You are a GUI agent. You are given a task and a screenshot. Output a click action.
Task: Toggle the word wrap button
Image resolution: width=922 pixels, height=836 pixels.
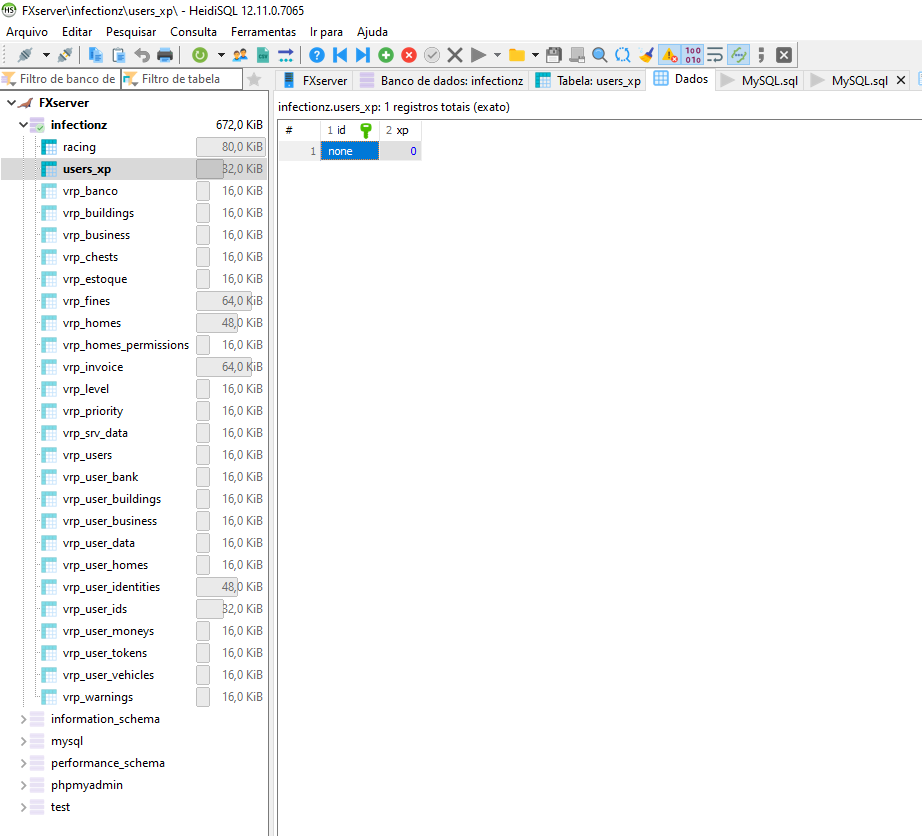click(x=715, y=55)
